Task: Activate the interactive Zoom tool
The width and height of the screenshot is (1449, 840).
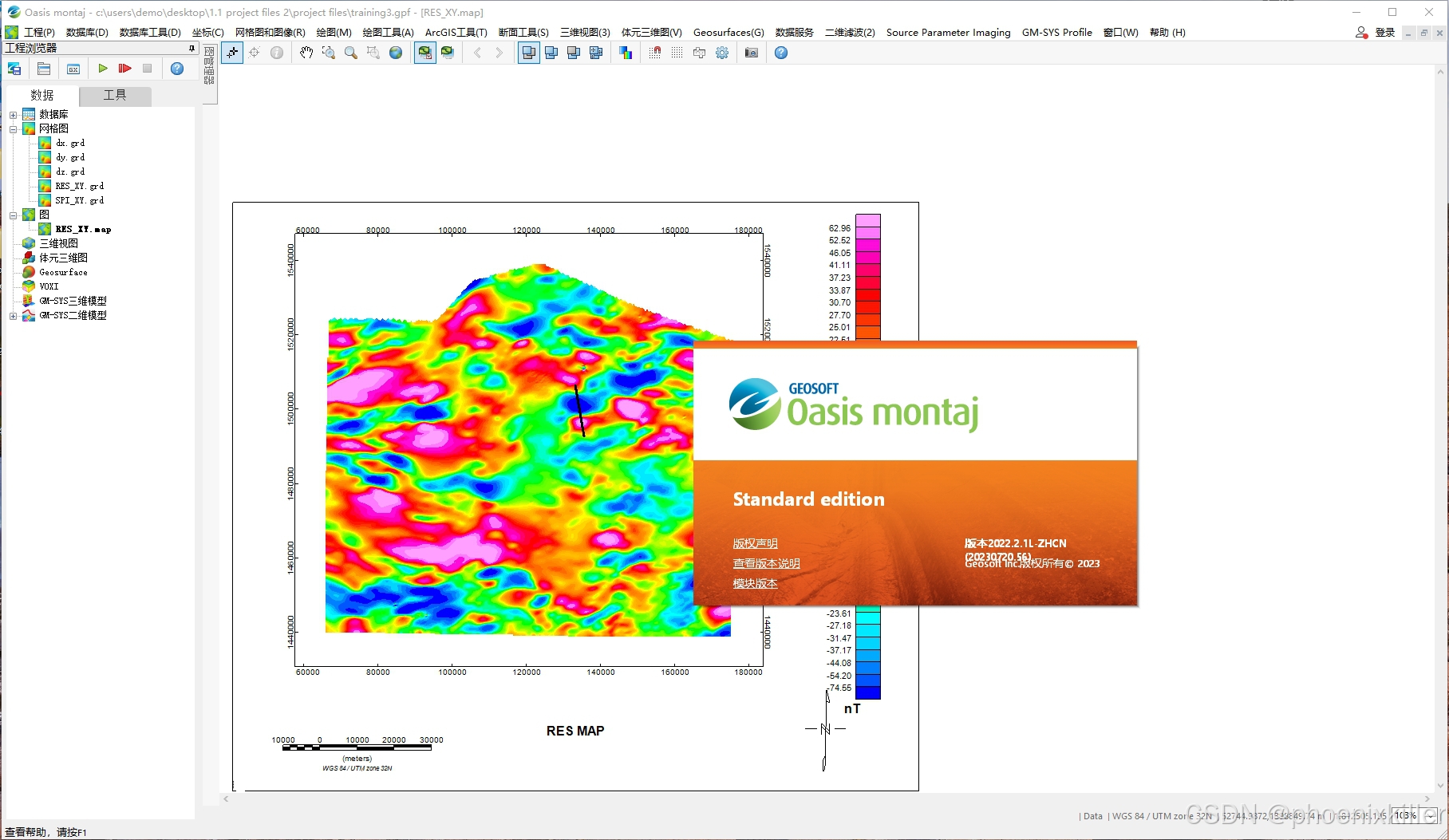Action: (351, 53)
